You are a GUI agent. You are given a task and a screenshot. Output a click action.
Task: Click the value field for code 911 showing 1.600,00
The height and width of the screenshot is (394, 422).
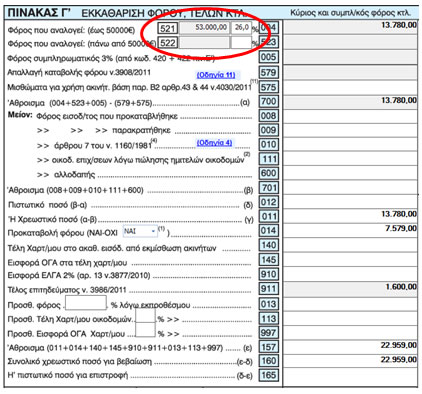tap(350, 289)
